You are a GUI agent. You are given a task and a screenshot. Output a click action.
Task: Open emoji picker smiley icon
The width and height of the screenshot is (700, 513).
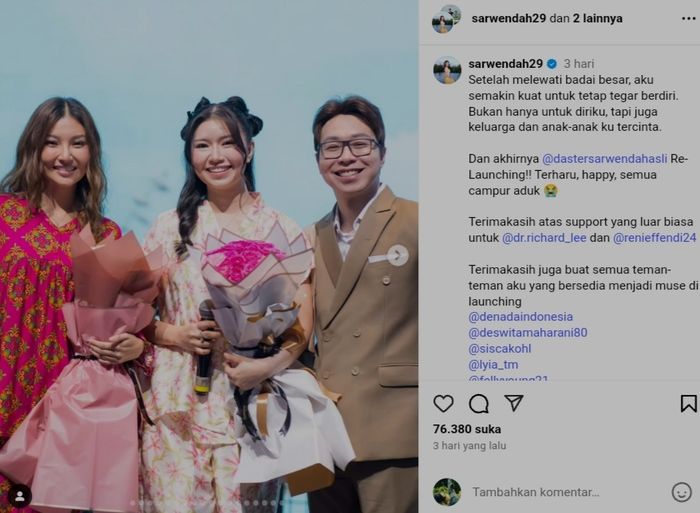[x=682, y=492]
